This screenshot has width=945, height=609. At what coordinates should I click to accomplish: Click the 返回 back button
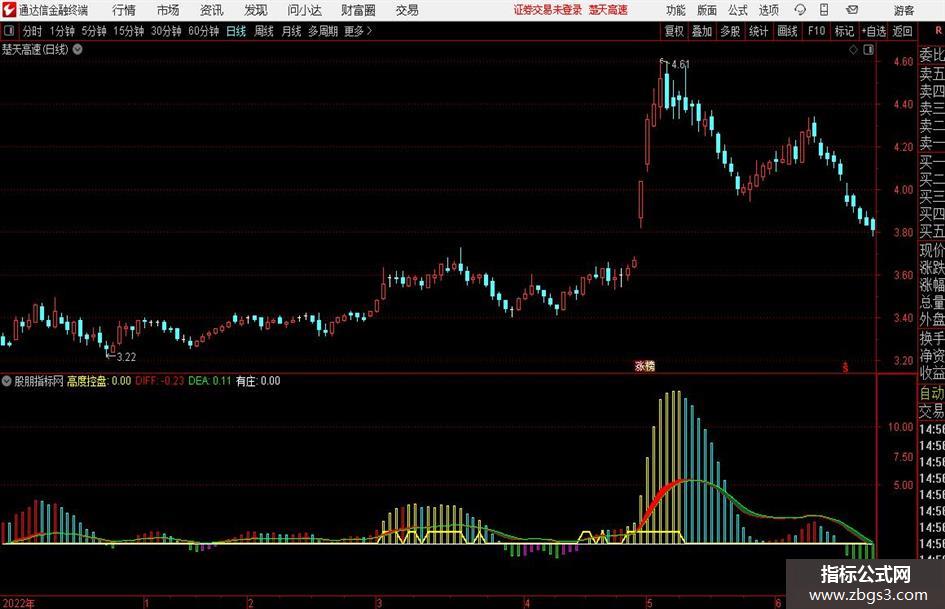click(902, 31)
